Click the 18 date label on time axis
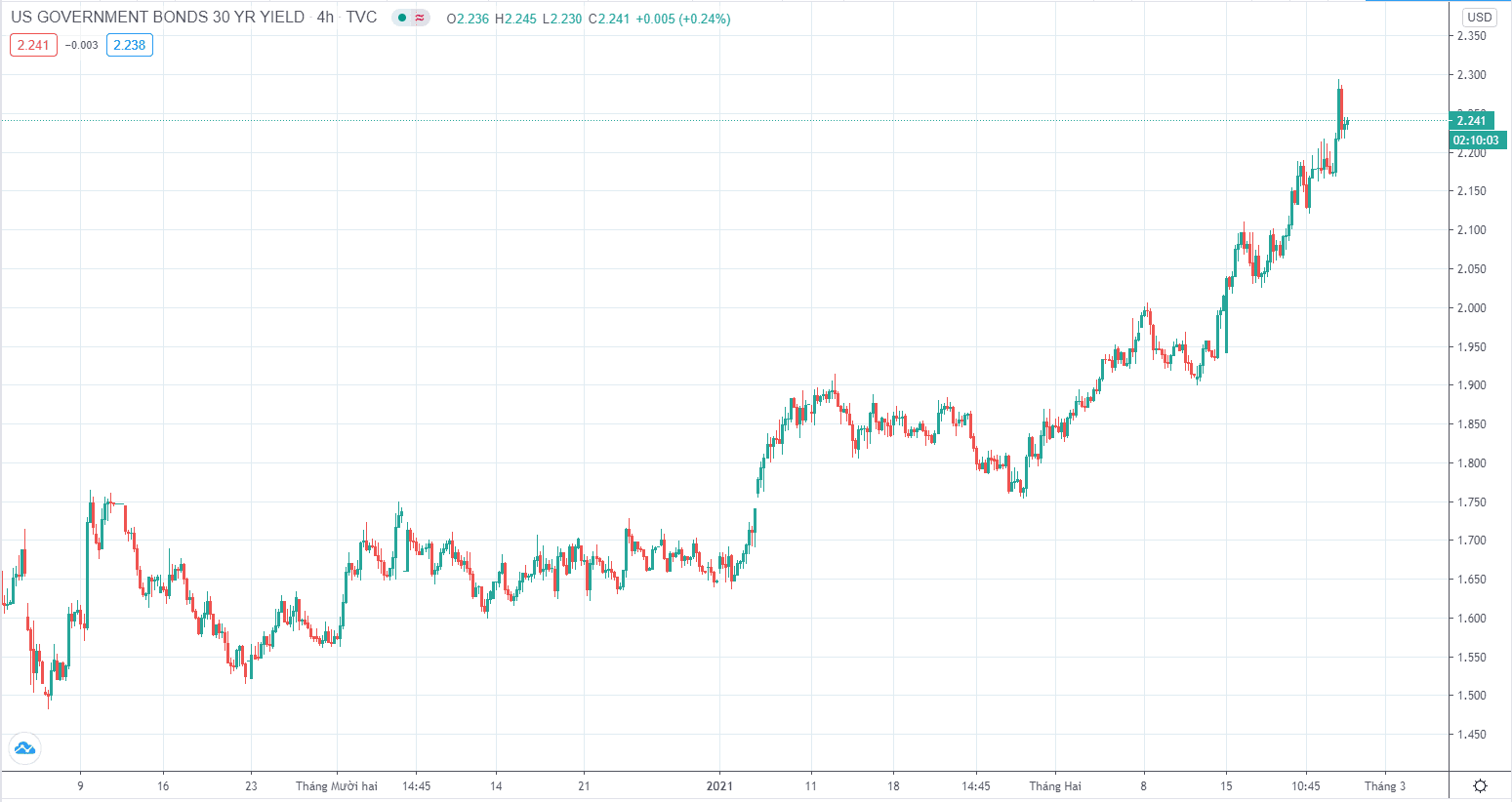Image resolution: width=1512 pixels, height=802 pixels. 893,786
